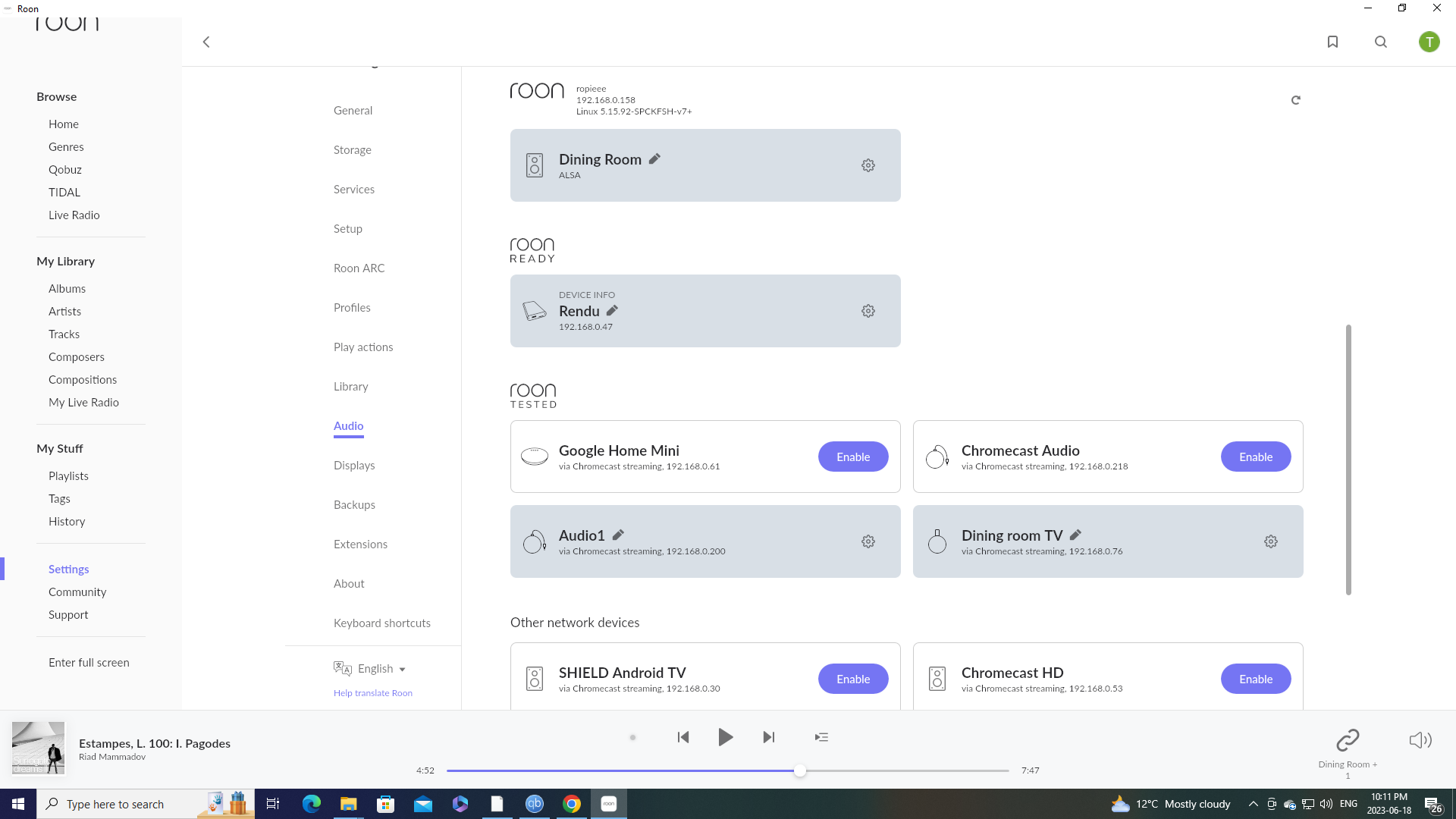Switch to the Storage settings tab

(x=353, y=150)
